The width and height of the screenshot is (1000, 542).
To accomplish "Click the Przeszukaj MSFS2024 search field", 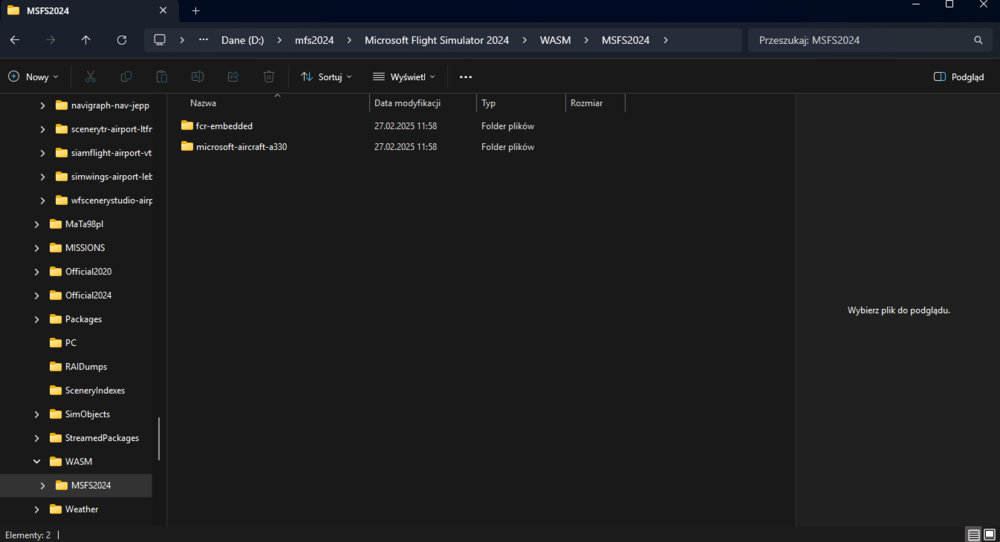I will [860, 40].
